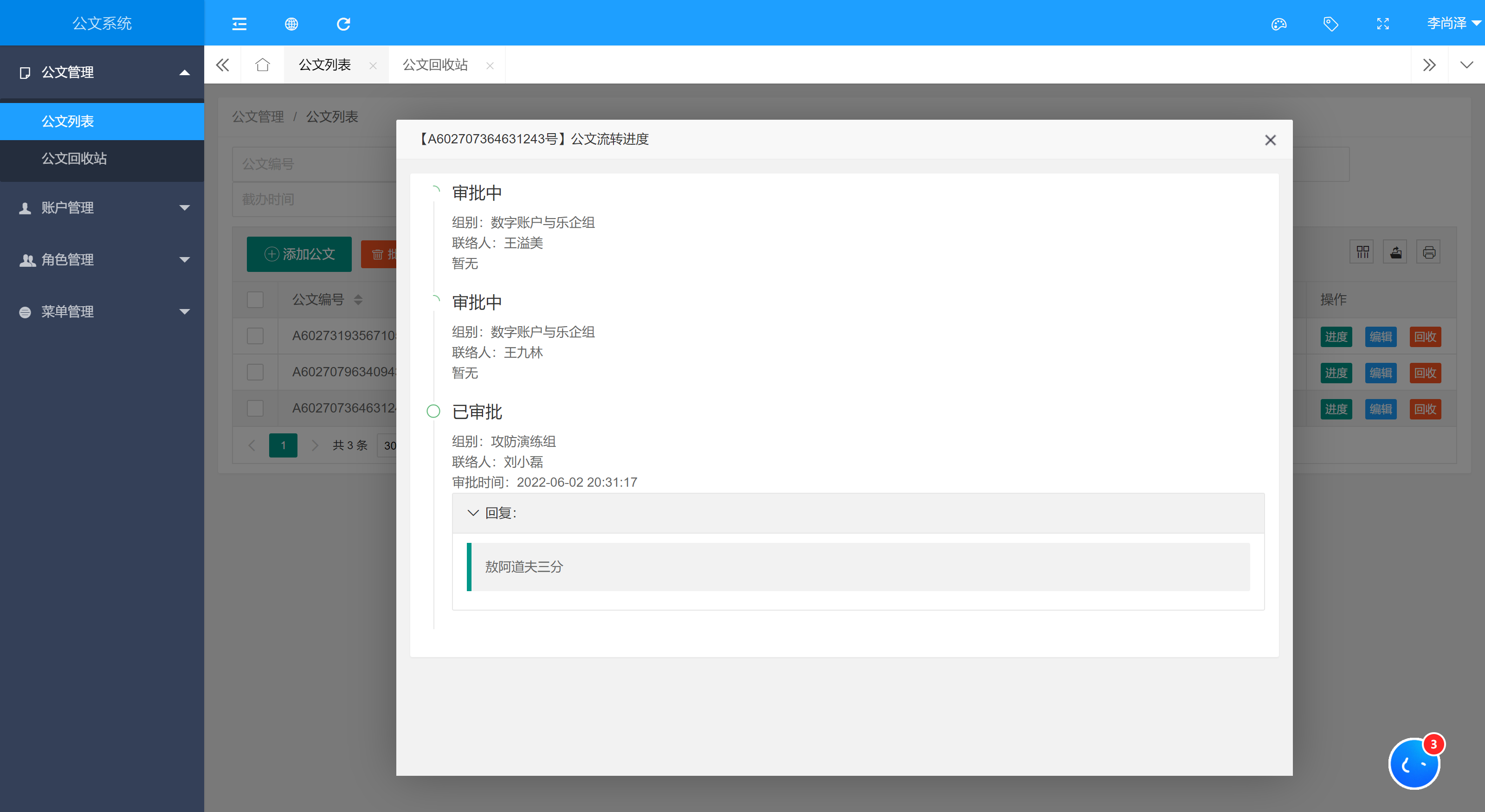Click 进度 button in second row

click(x=1336, y=373)
